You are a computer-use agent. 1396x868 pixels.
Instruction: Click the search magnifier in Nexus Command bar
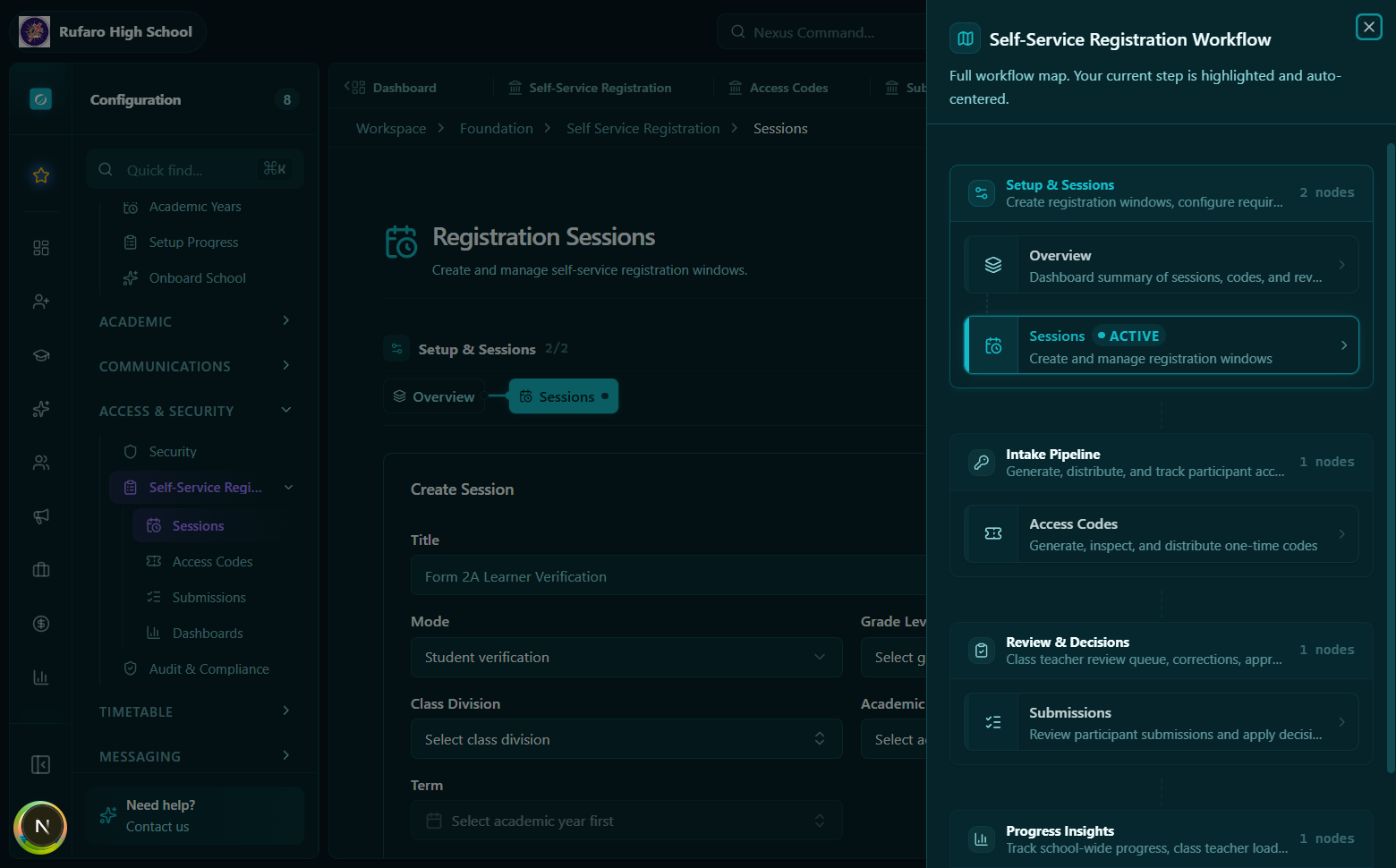[x=738, y=32]
